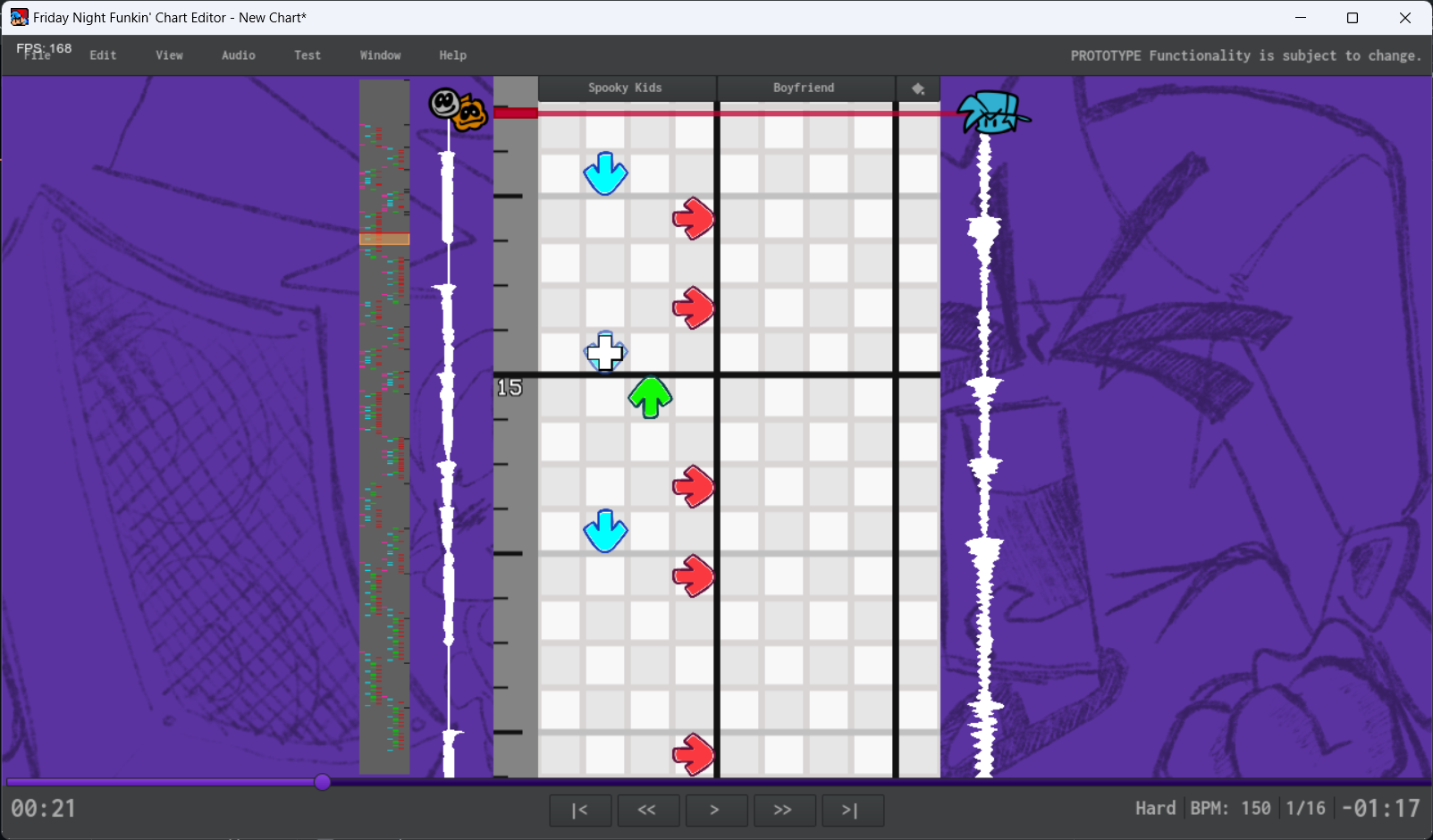Click the Boyfriend column header
Image resolution: width=1433 pixels, height=840 pixels.
pyautogui.click(x=804, y=88)
